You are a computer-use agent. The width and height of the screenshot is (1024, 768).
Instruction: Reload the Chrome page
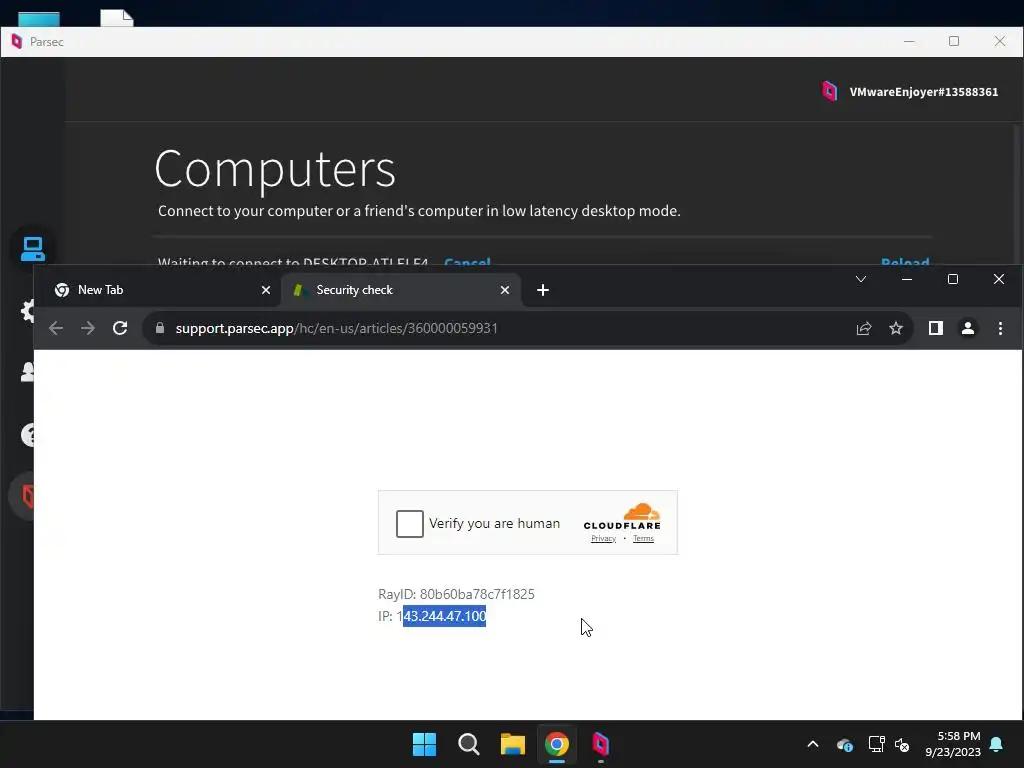point(120,328)
